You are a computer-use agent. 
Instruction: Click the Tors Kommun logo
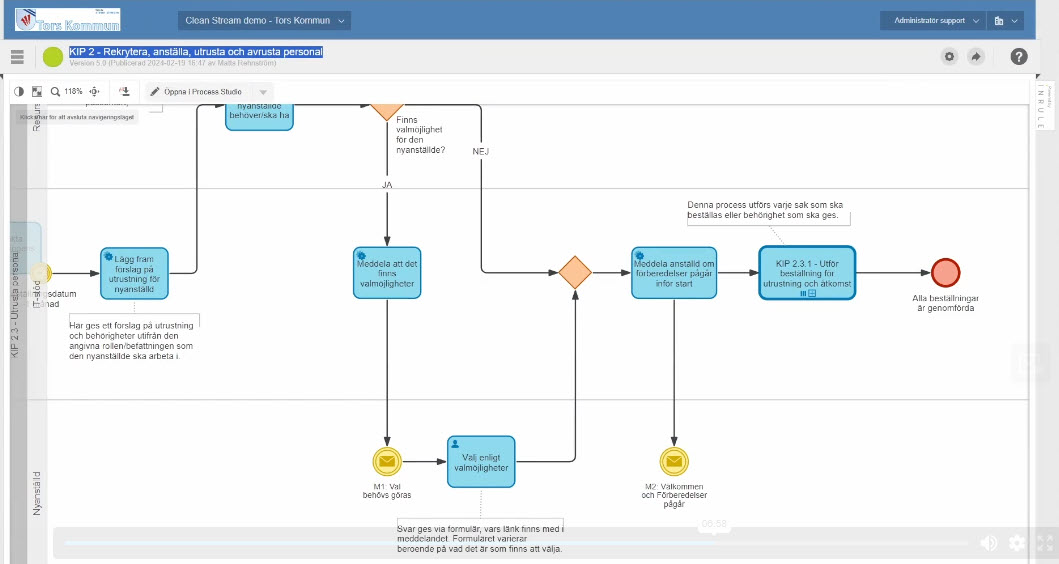click(67, 19)
